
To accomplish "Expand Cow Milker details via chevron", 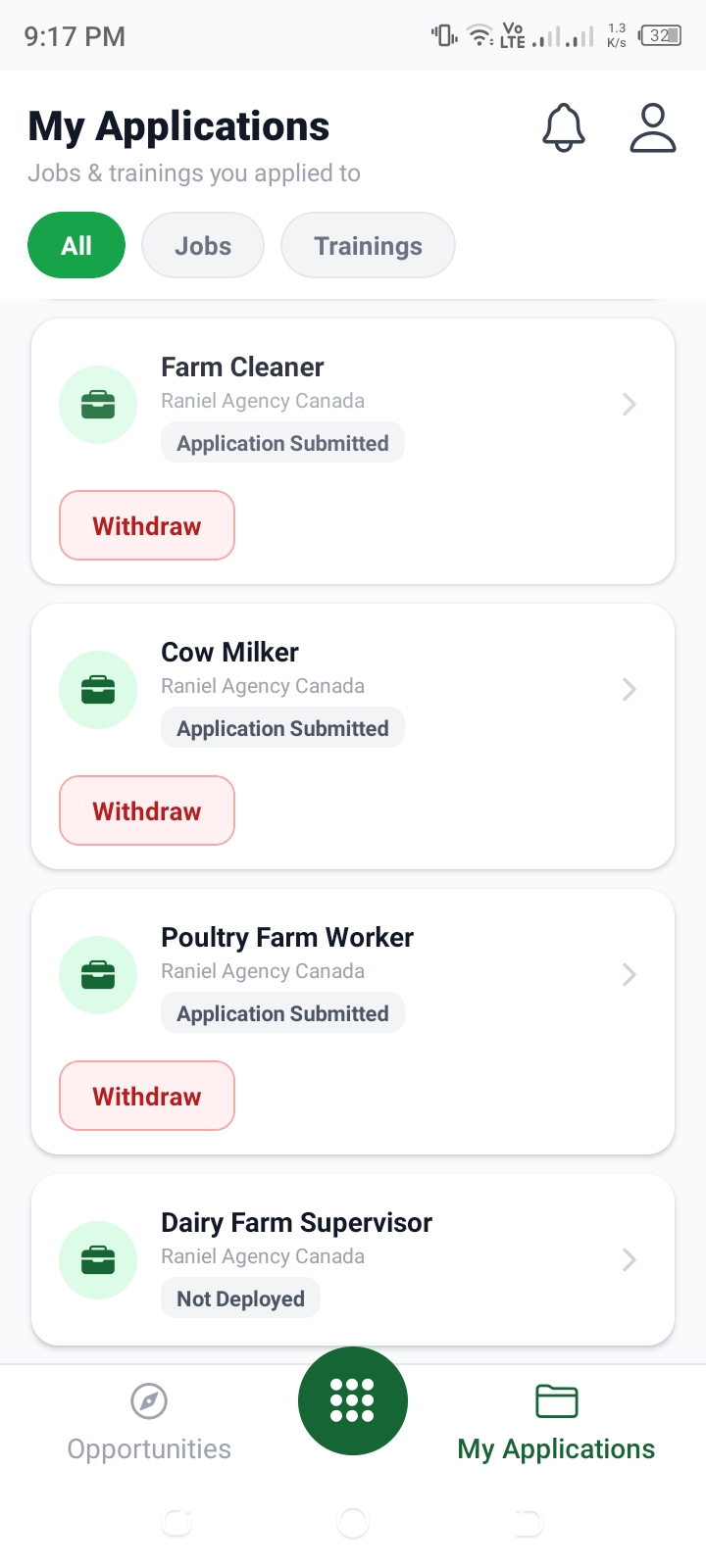I will (x=630, y=689).
